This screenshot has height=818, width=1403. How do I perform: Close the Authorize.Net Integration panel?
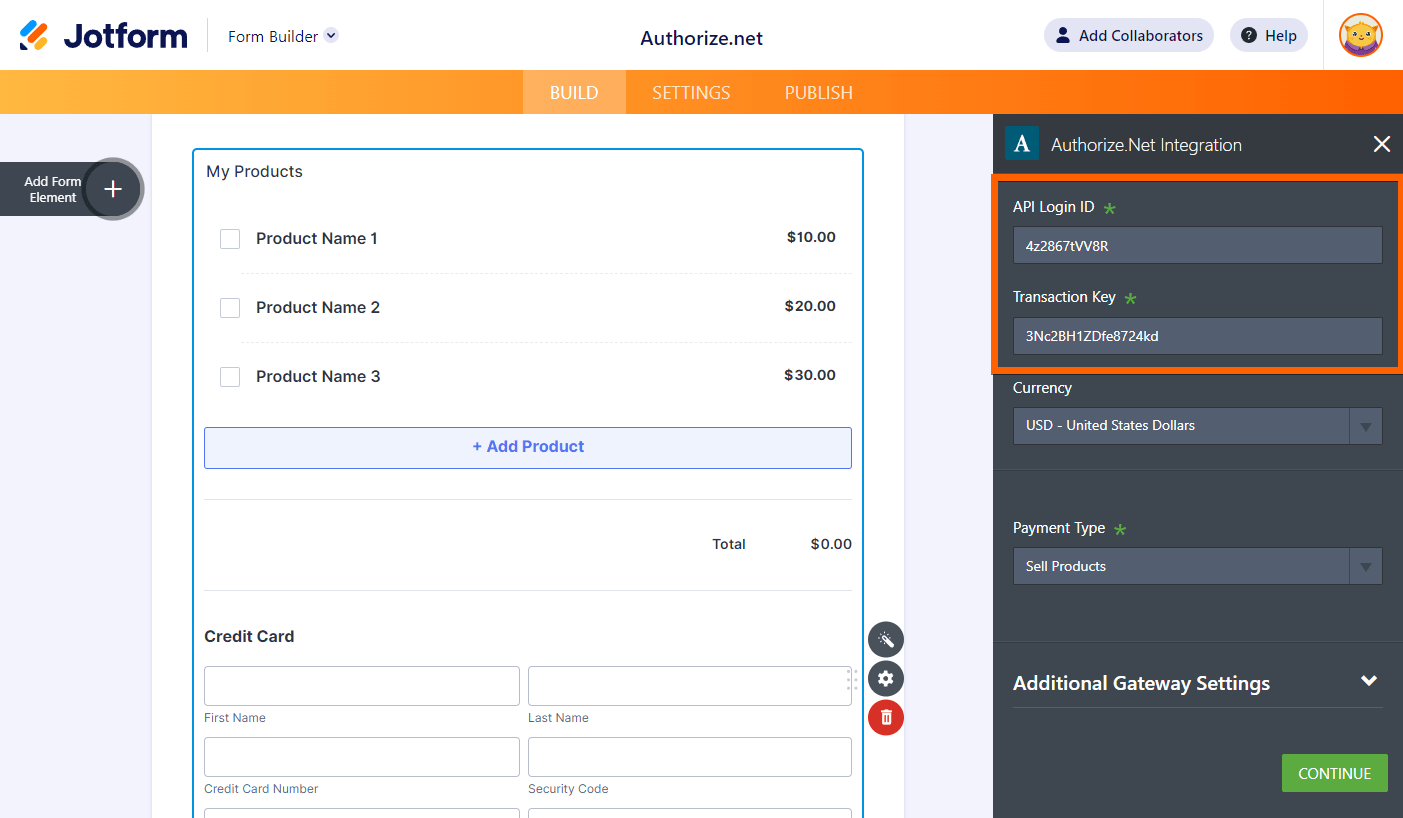coord(1381,145)
